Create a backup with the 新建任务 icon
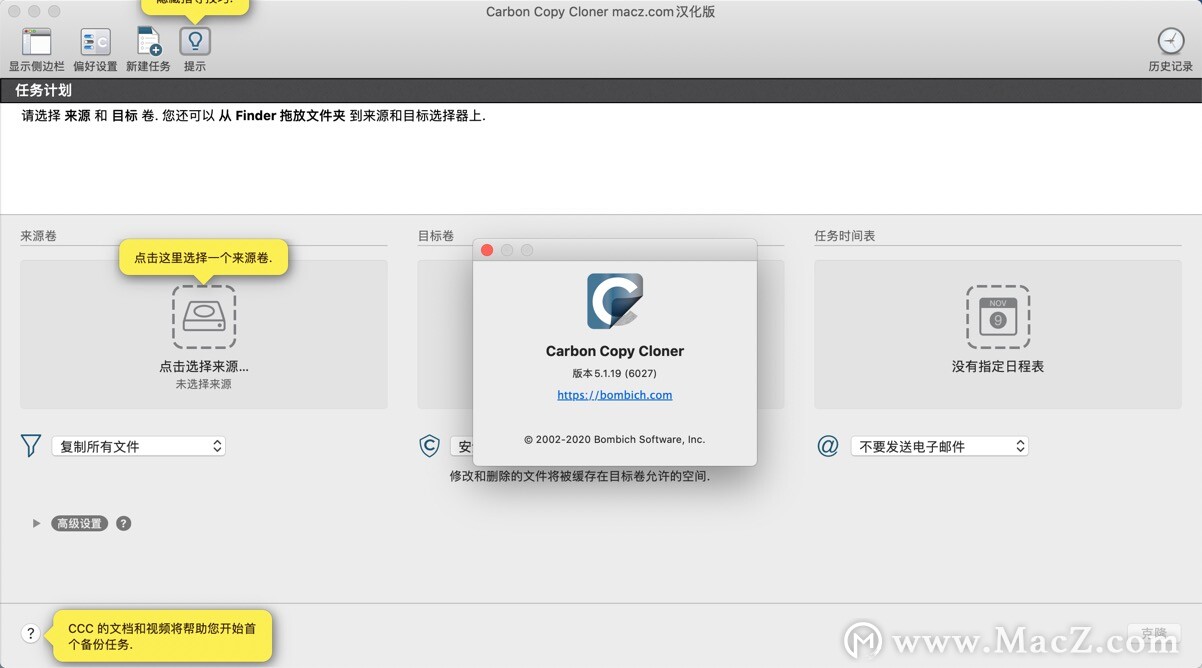The height and width of the screenshot is (668, 1202). click(x=148, y=41)
